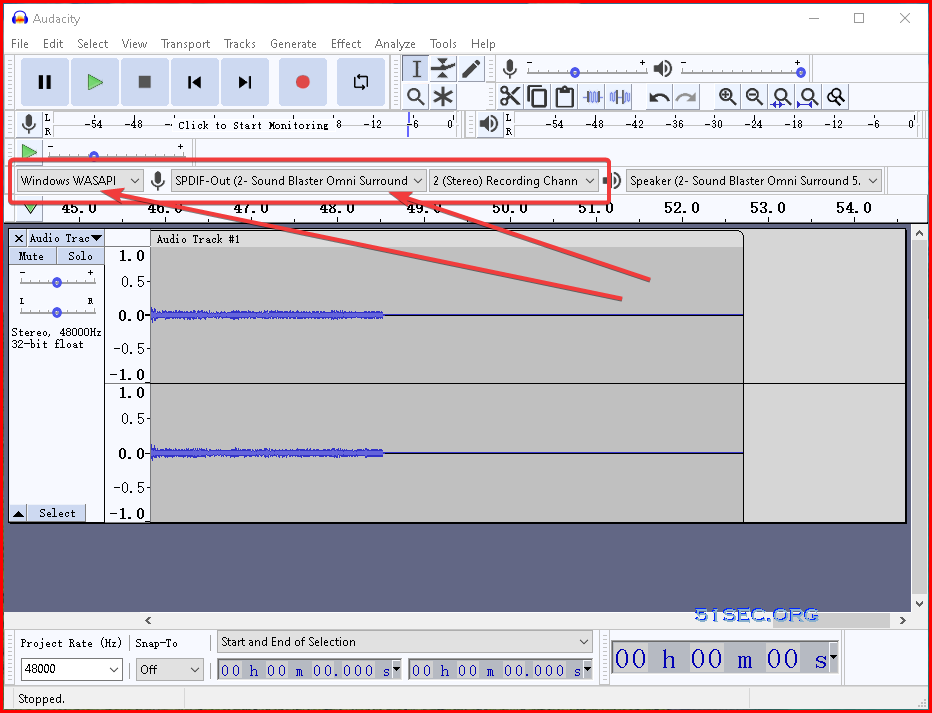The width and height of the screenshot is (932, 713).
Task: Choose the Draw pencil tool
Action: click(471, 69)
